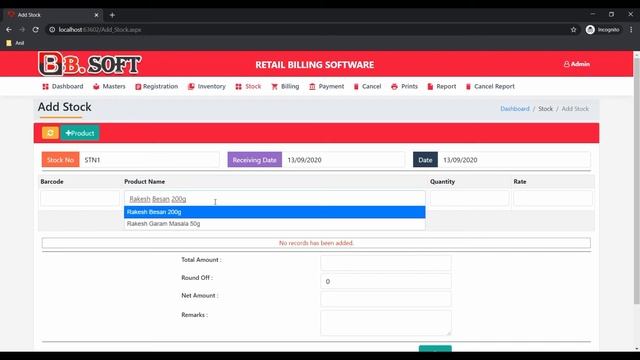Click the Rate input field
Screen dimensions: 640x360
click(553, 198)
